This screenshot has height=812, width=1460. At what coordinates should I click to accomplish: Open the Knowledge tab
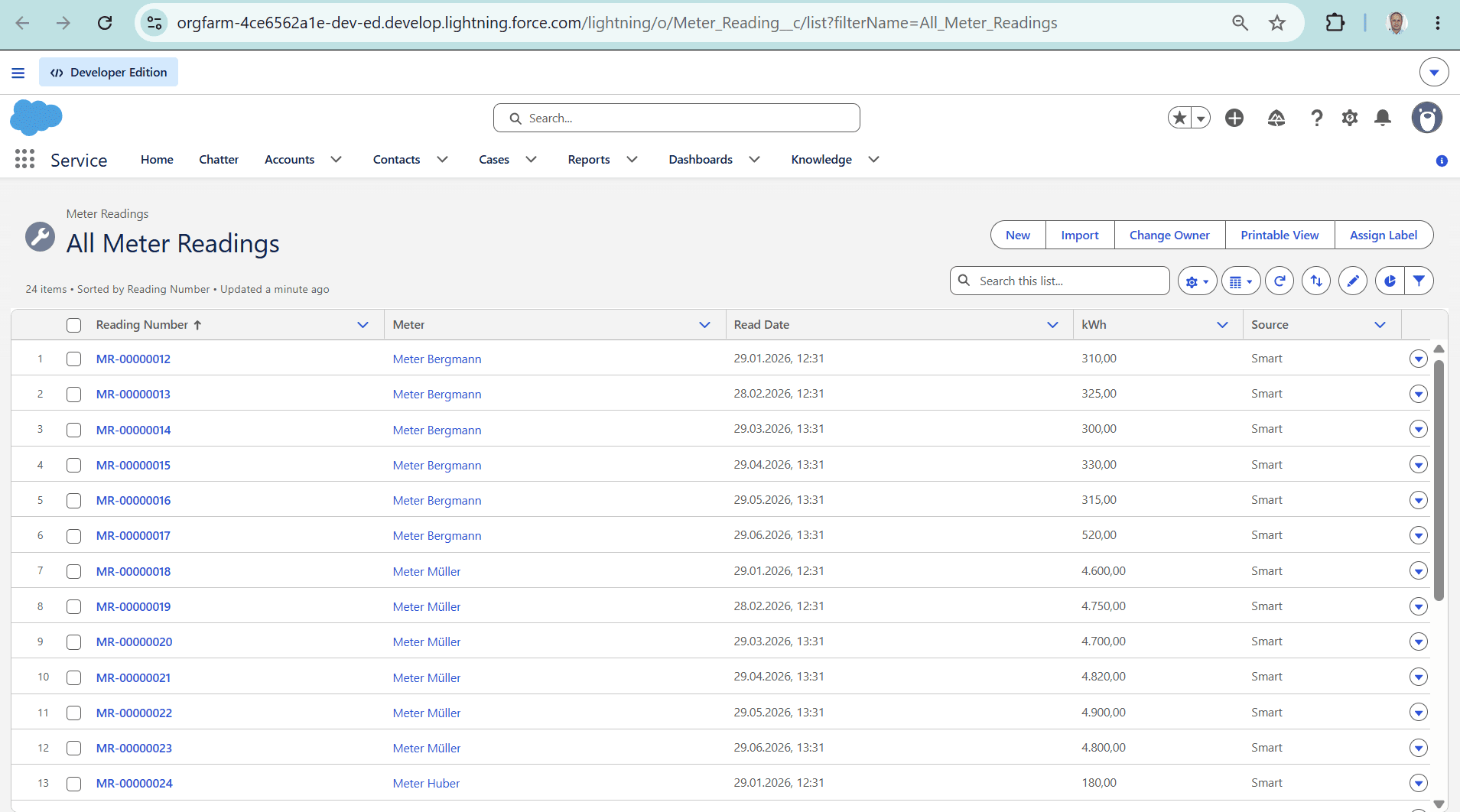click(821, 159)
